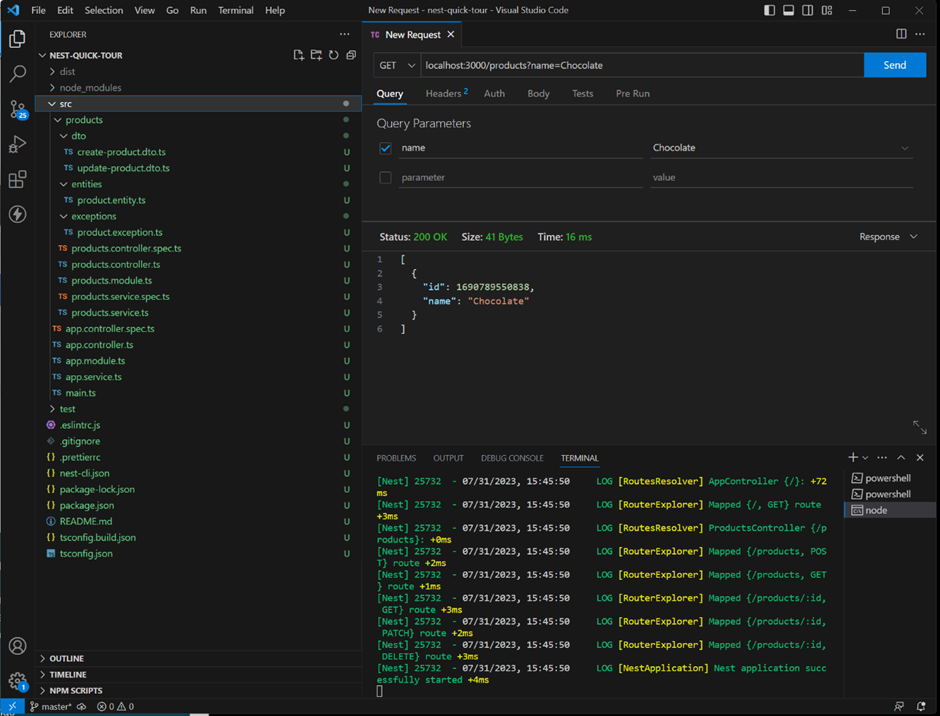Close the terminal panel
940x716 pixels.
[x=920, y=458]
